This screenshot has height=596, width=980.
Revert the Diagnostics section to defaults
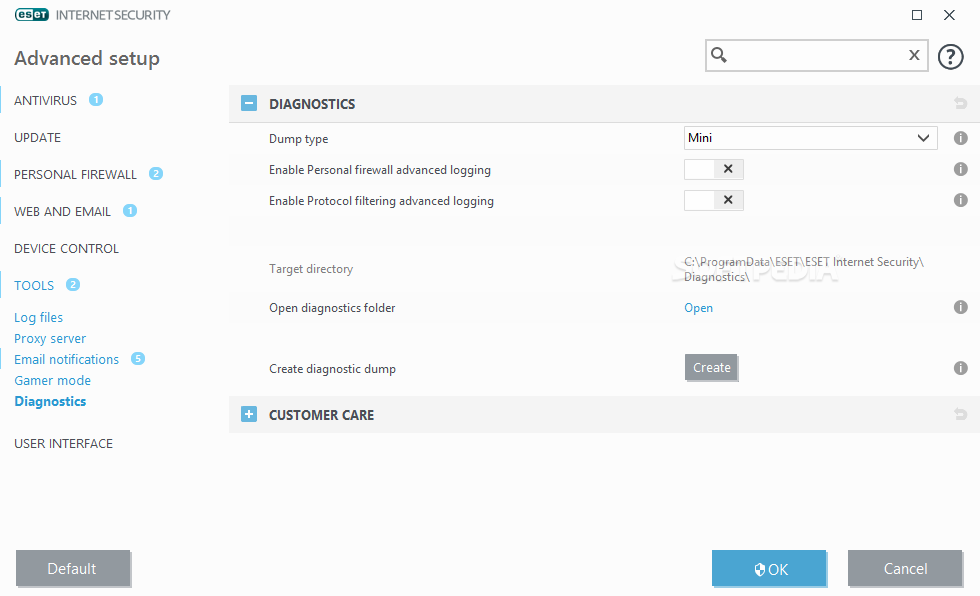point(961,103)
